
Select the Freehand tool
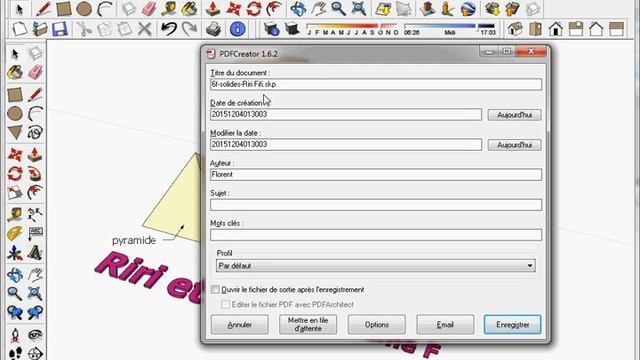point(35,132)
